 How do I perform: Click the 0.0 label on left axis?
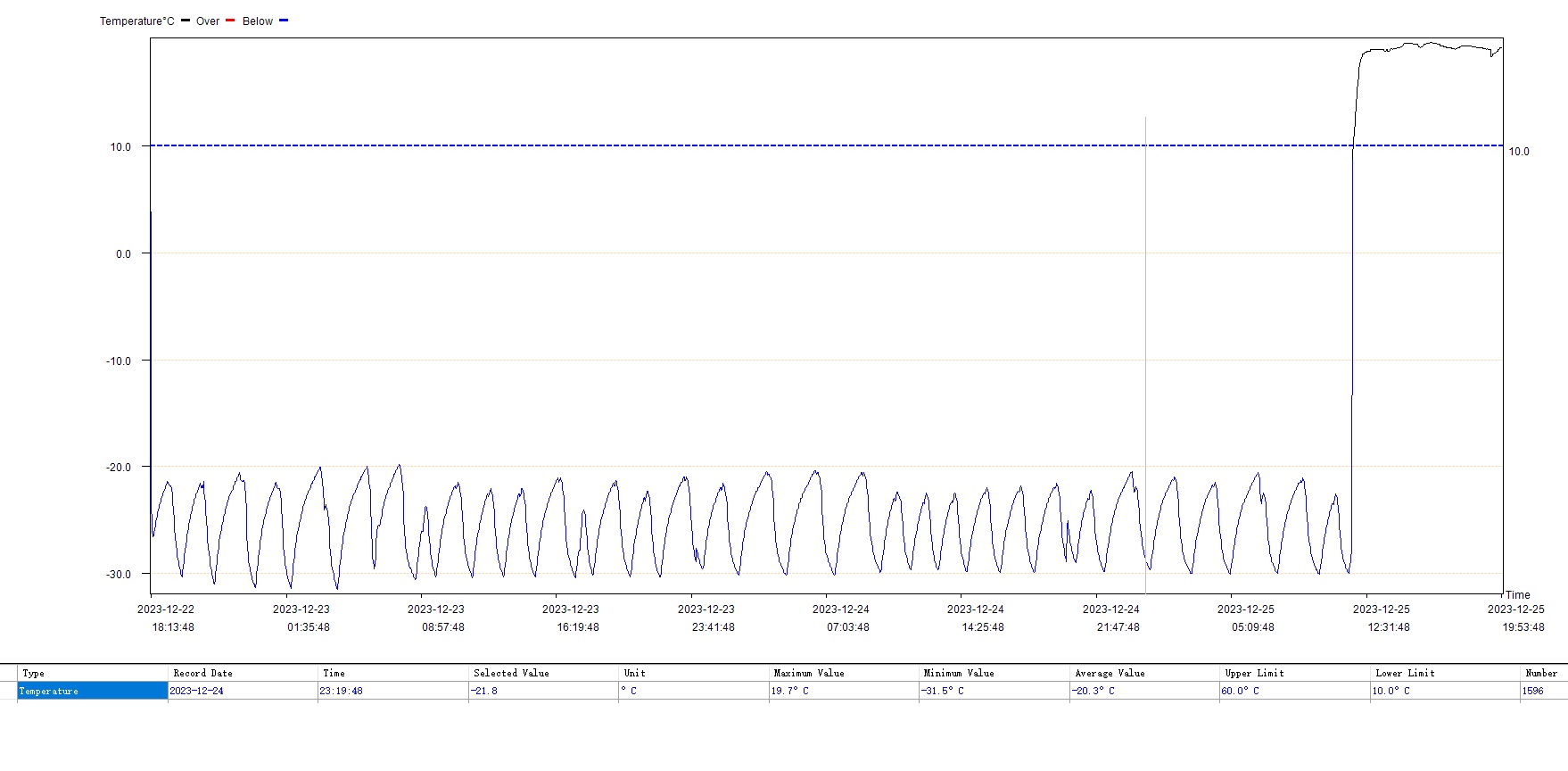pos(123,254)
